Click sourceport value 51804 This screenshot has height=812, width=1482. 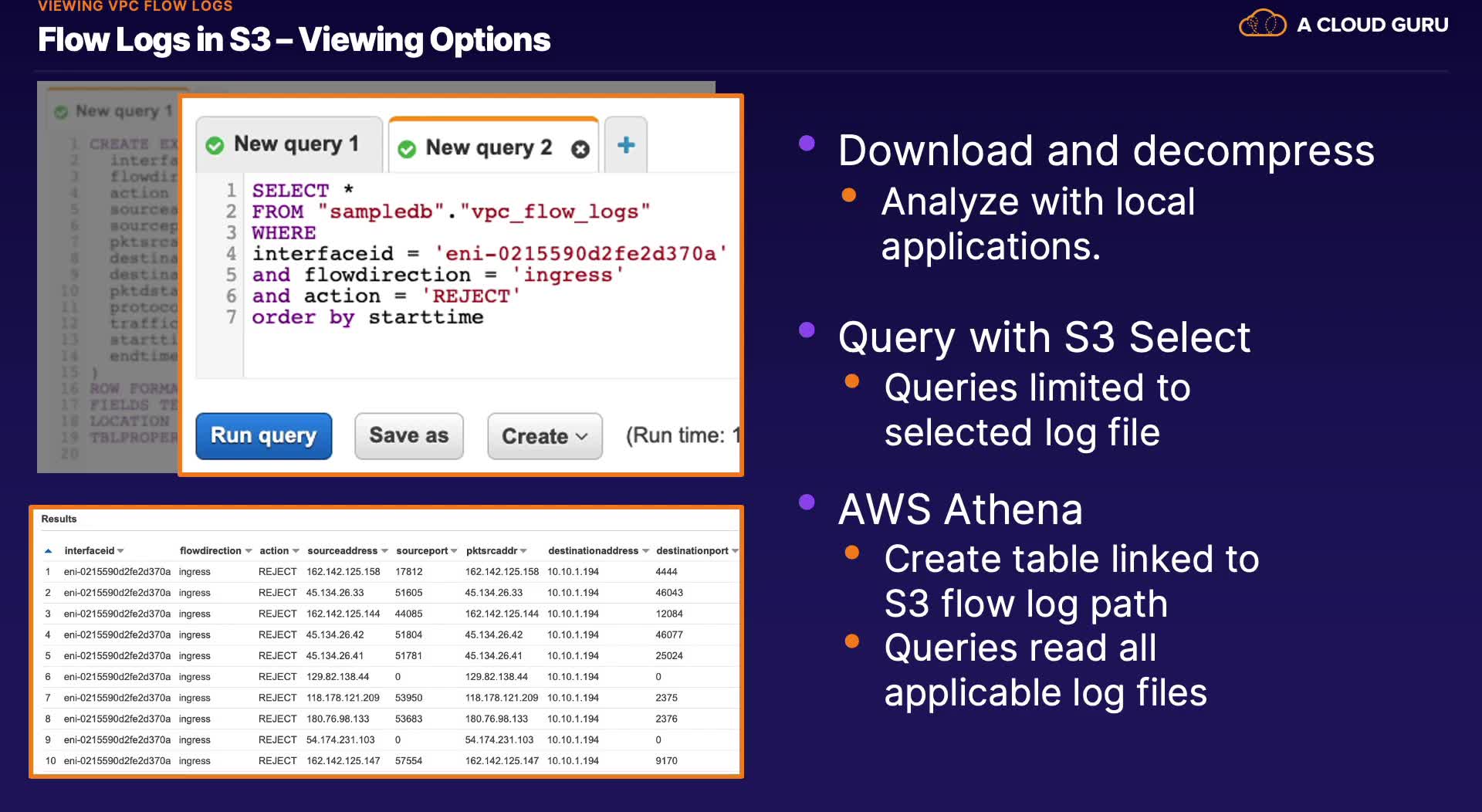point(409,634)
